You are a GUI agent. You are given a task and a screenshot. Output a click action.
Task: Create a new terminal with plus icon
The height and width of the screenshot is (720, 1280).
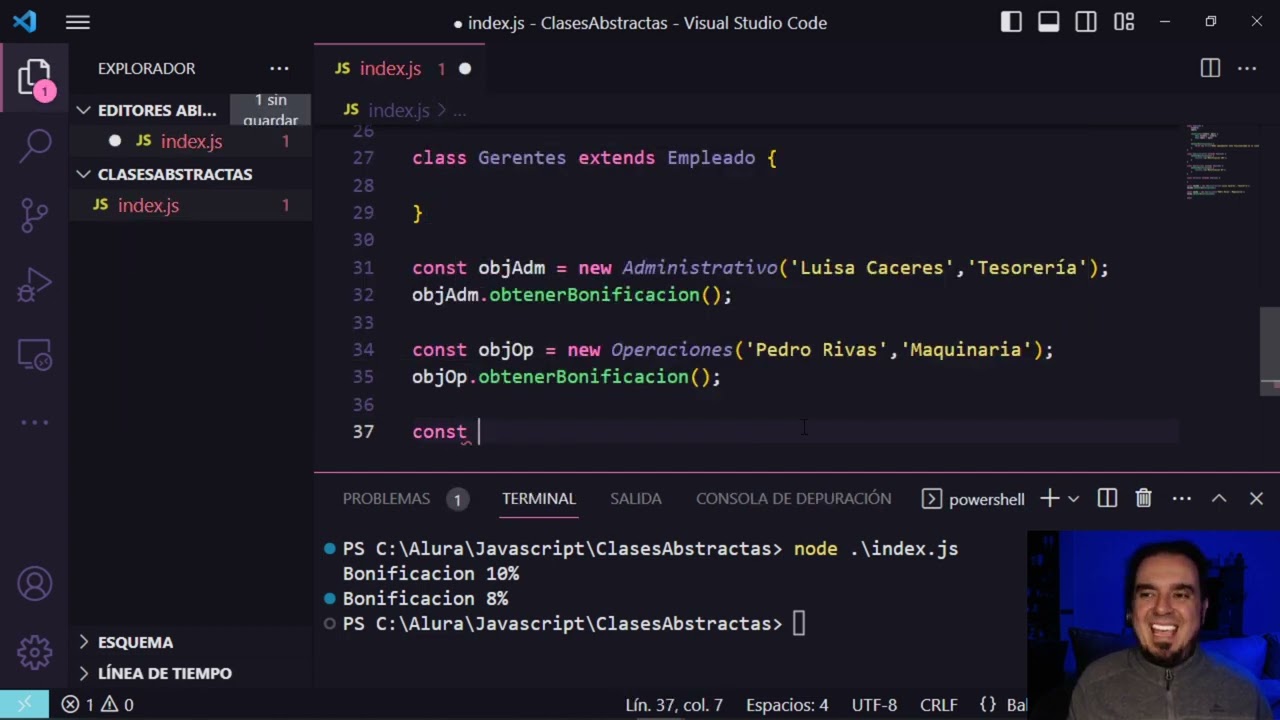1049,498
